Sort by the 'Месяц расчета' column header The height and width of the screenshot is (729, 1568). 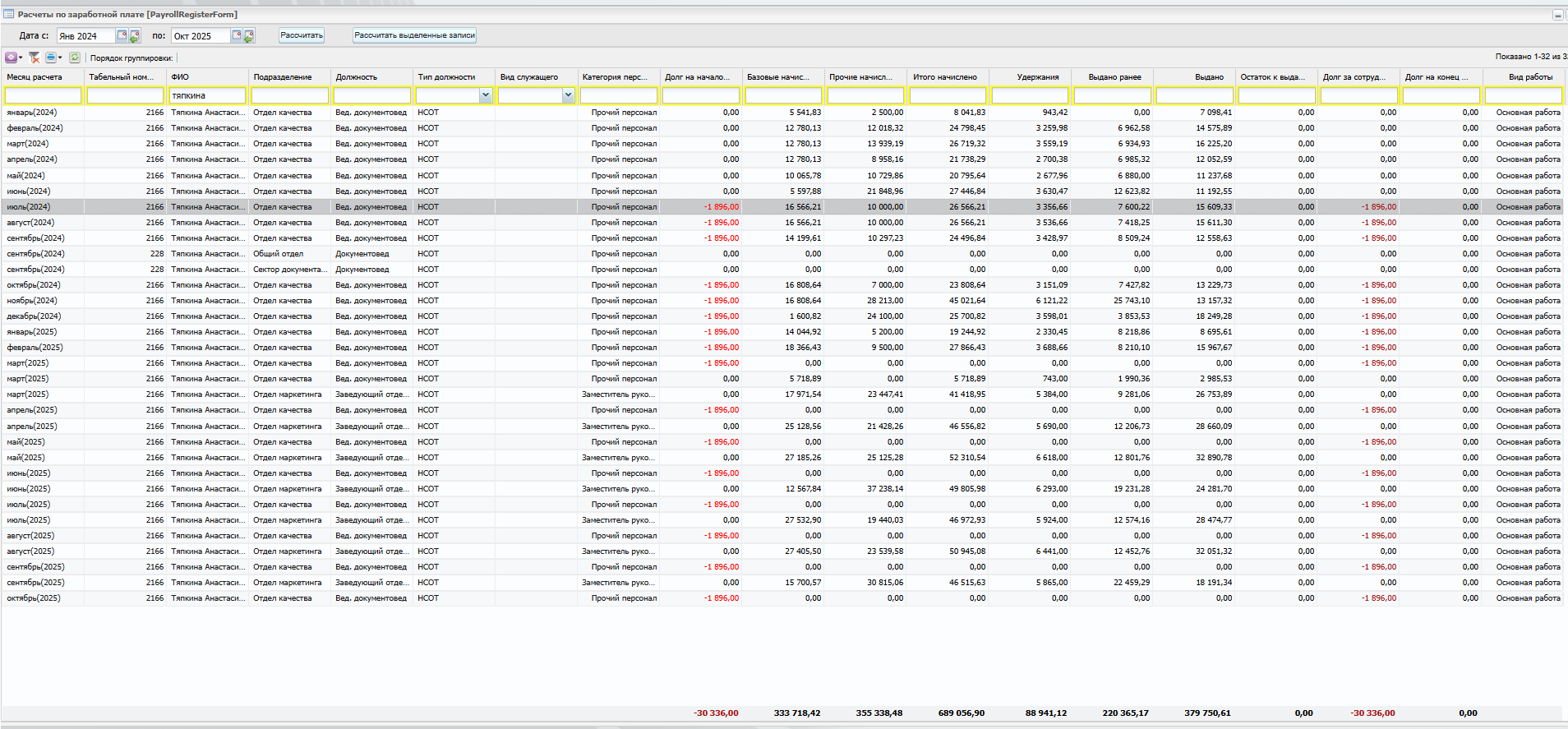pyautogui.click(x=44, y=77)
